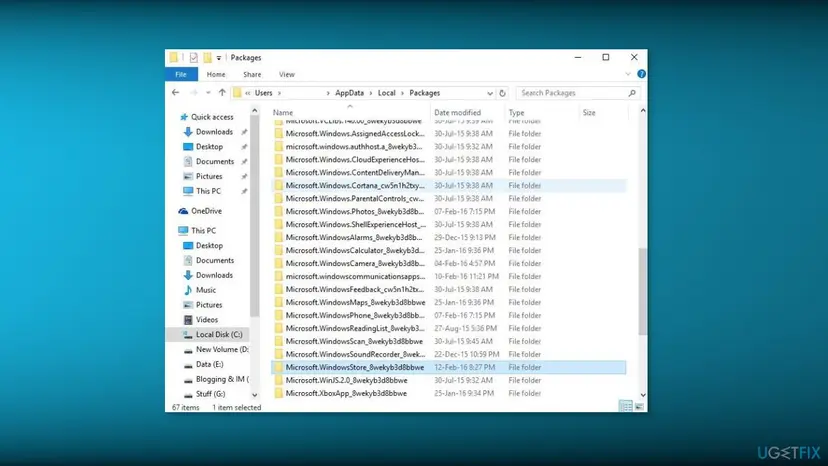The image size is (828, 466).
Task: Click the This PC computer icon in tree
Action: [183, 230]
